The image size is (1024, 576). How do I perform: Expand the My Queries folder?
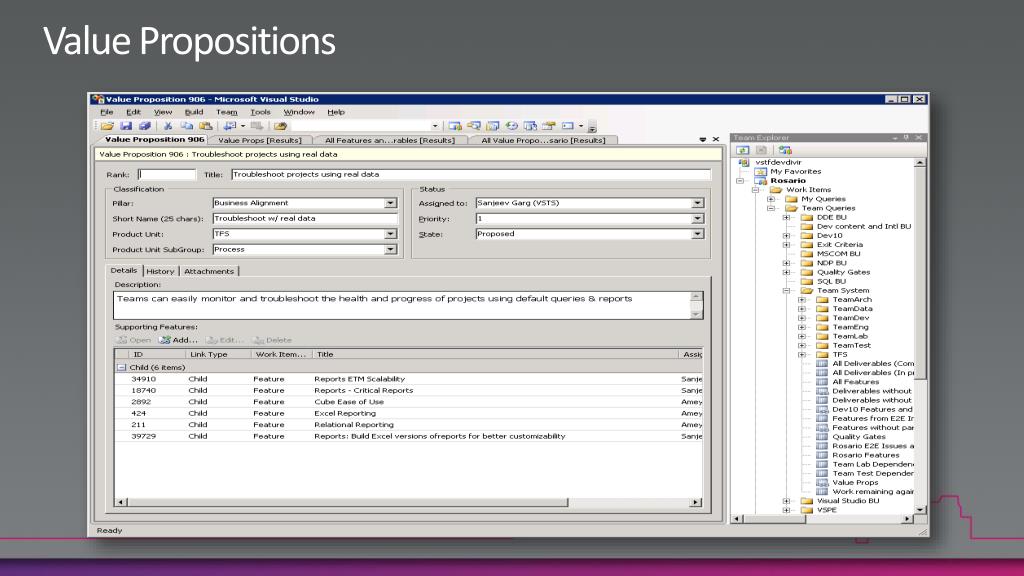(771, 199)
